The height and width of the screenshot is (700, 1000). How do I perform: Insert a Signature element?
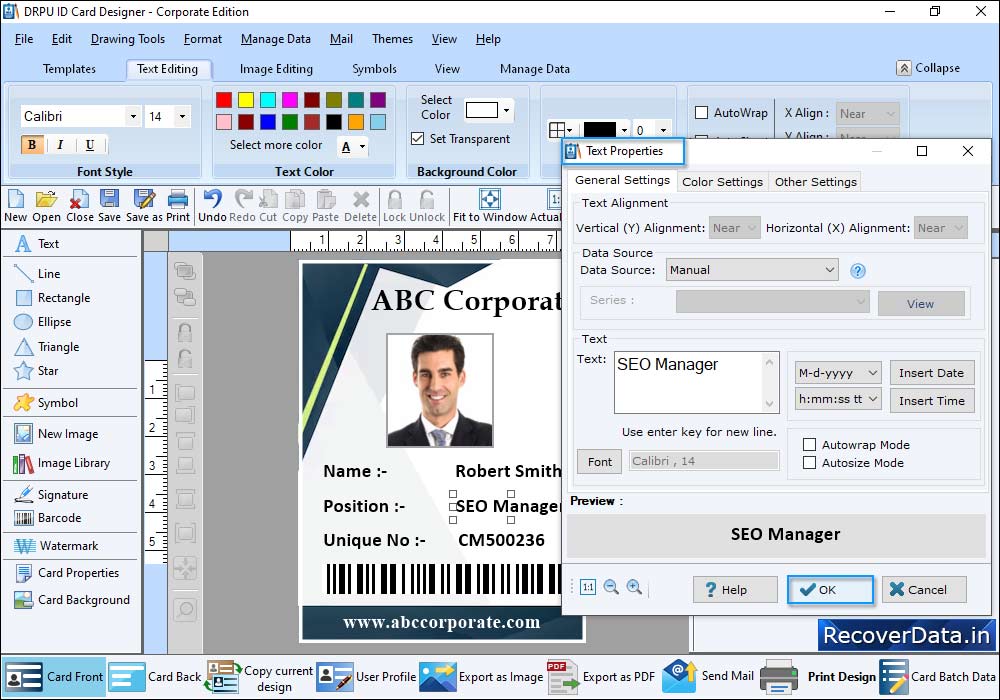point(52,495)
